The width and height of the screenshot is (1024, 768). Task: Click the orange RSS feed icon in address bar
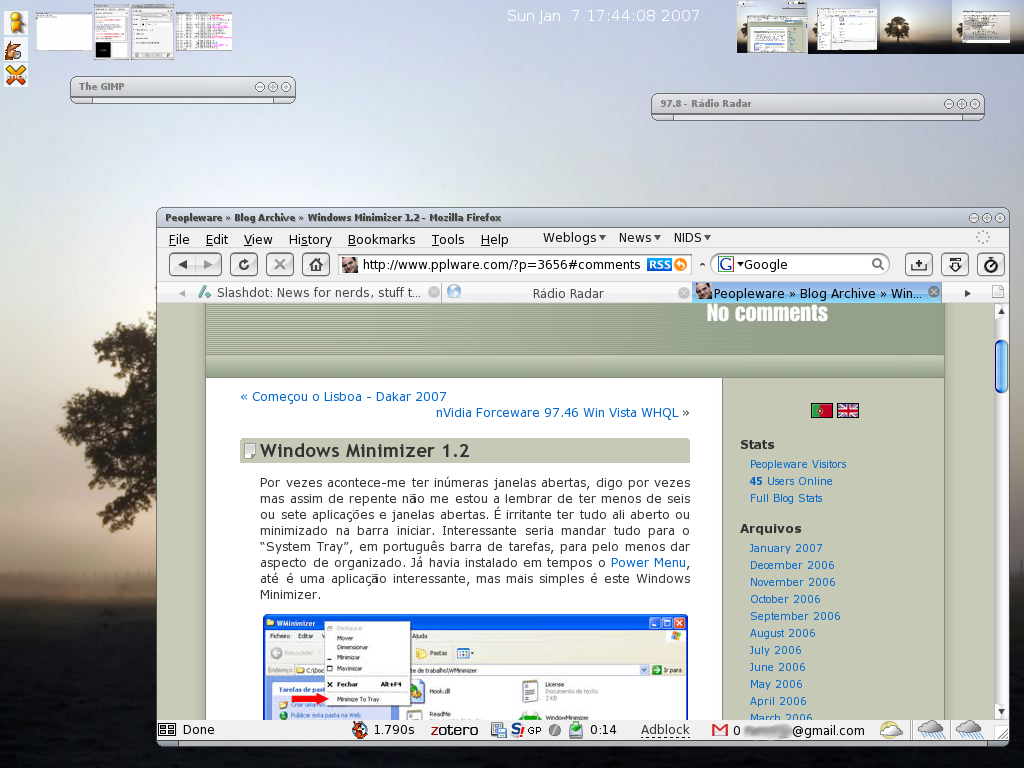click(x=681, y=265)
